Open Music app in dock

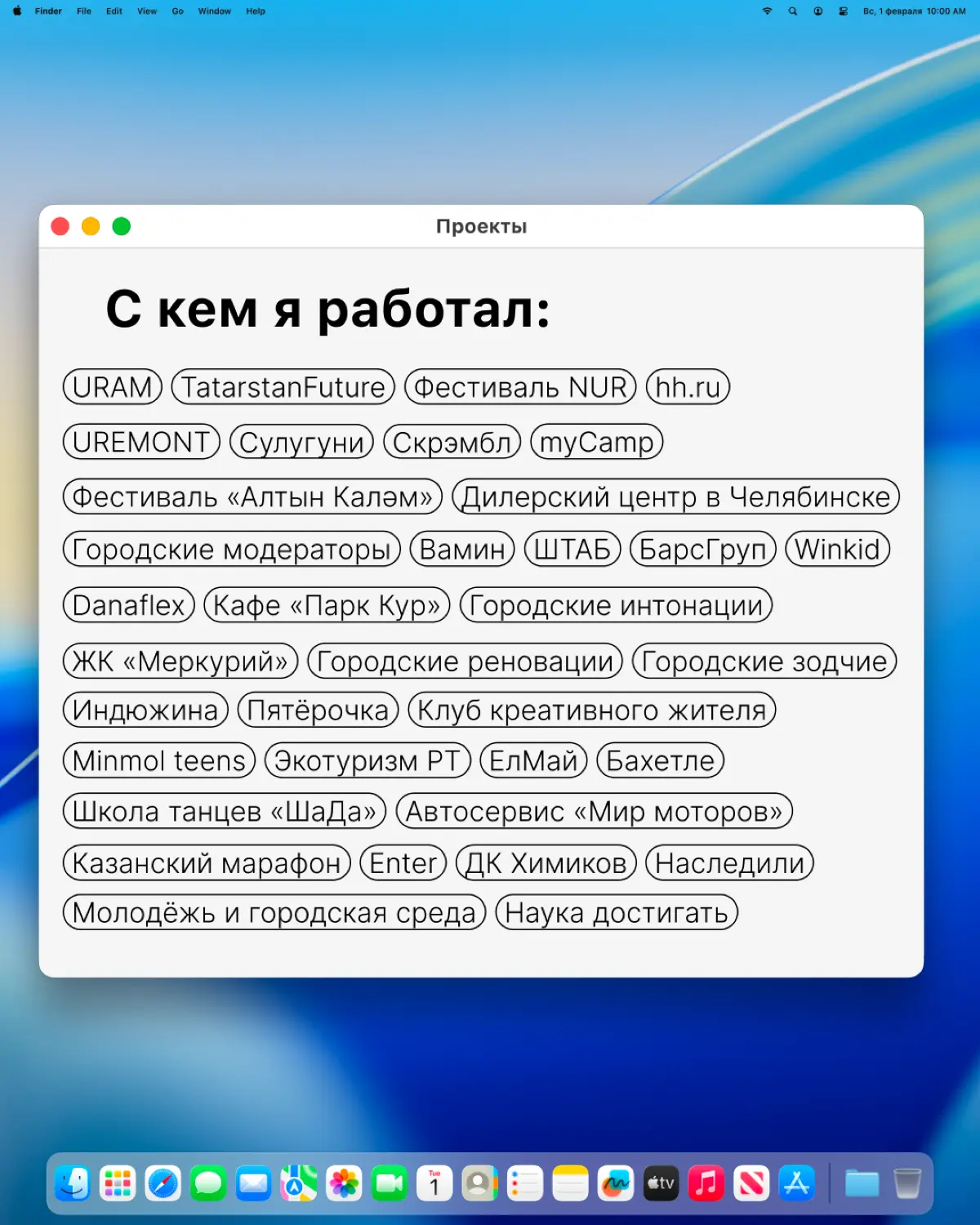click(x=706, y=1183)
